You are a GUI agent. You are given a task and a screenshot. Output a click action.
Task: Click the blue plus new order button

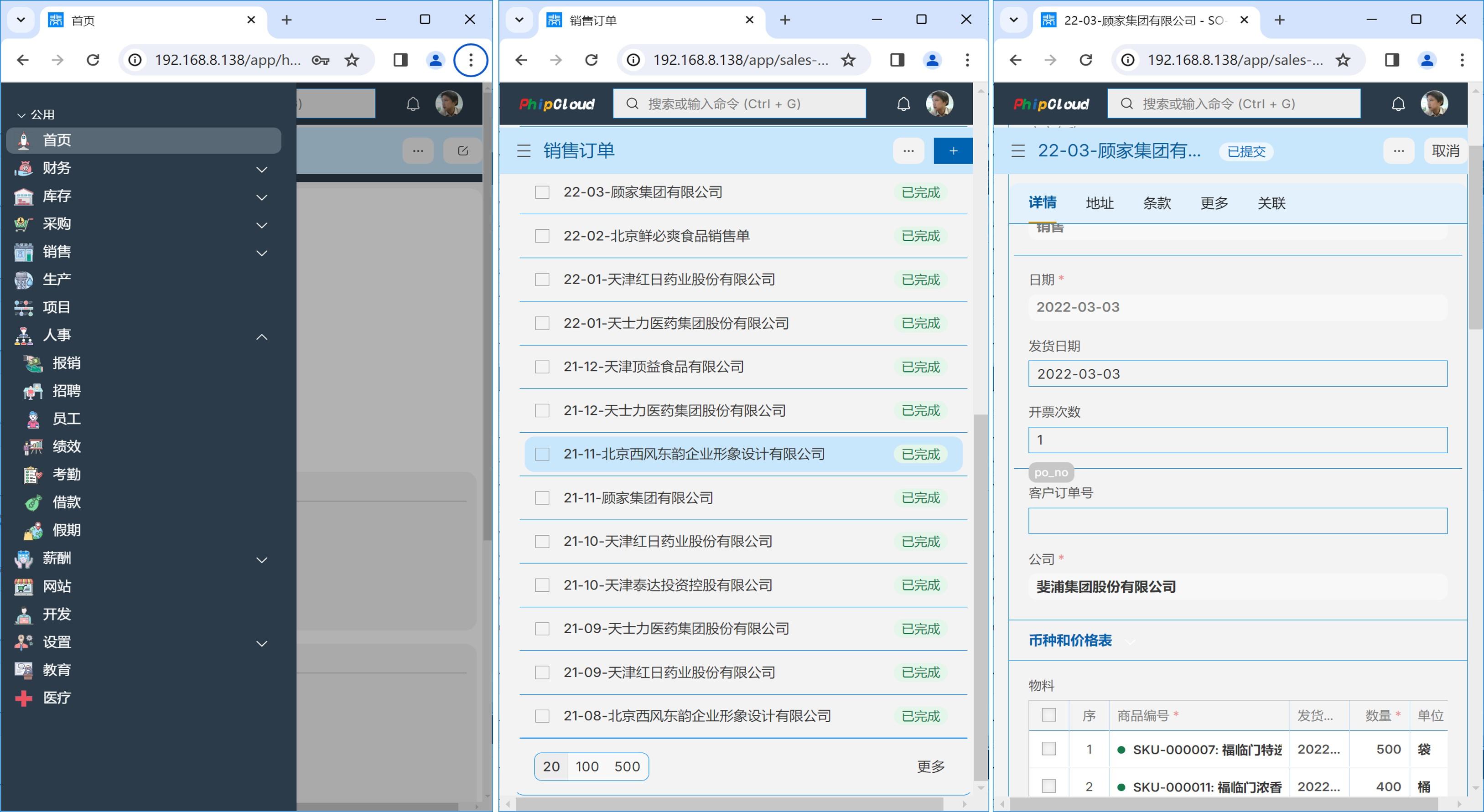[953, 151]
